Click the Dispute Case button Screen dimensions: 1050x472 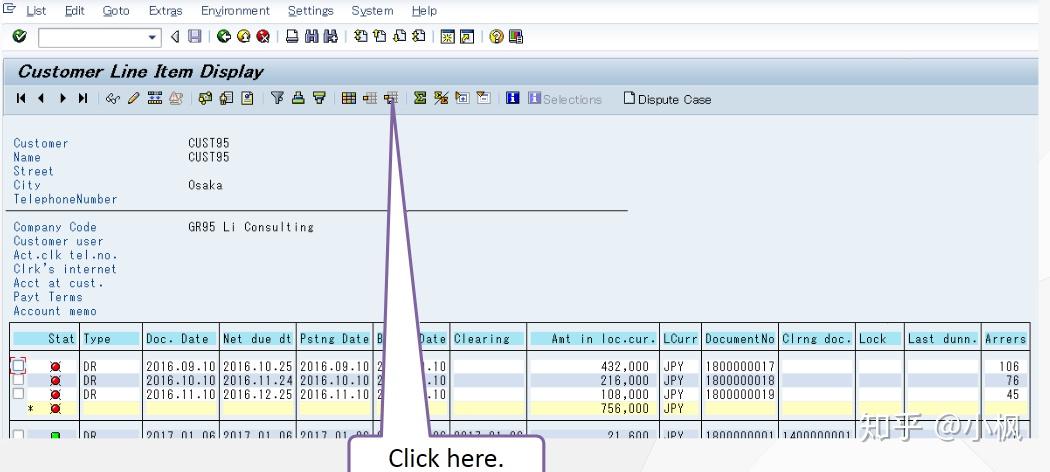(x=668, y=99)
